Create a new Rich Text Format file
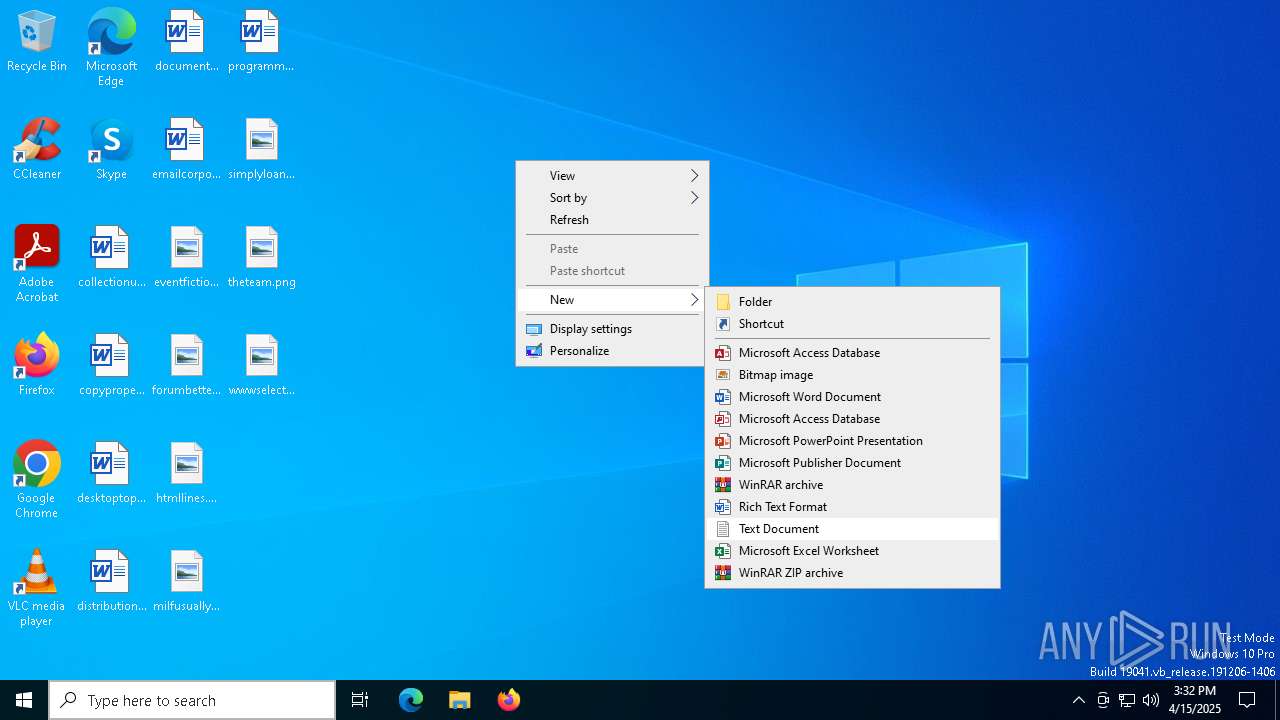This screenshot has height=720, width=1280. (852, 507)
